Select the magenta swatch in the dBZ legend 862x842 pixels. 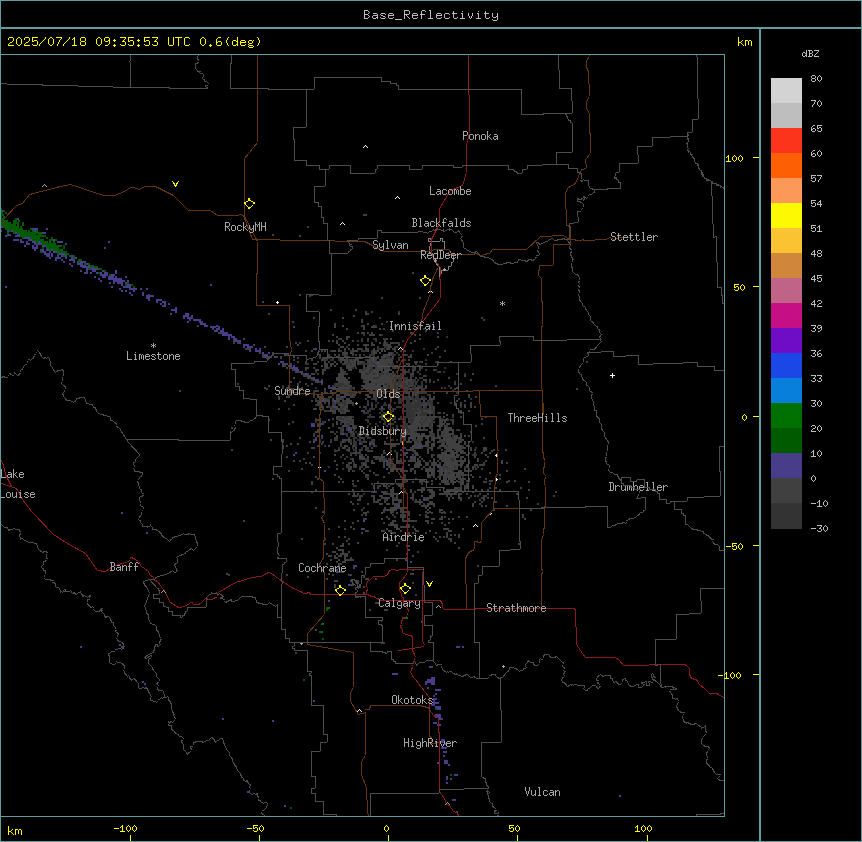pos(786,315)
